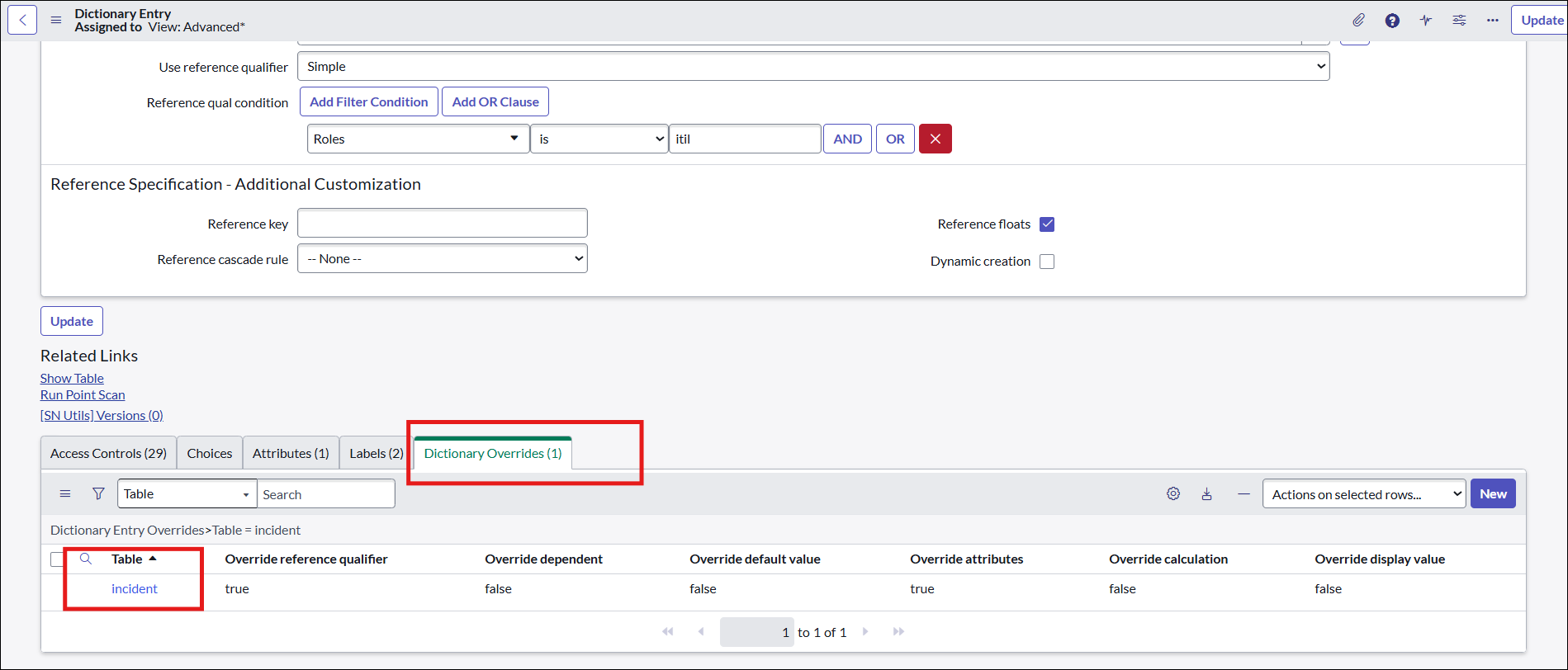The width and height of the screenshot is (1568, 670).
Task: Open the form context menu hamburger icon
Action: tap(56, 20)
